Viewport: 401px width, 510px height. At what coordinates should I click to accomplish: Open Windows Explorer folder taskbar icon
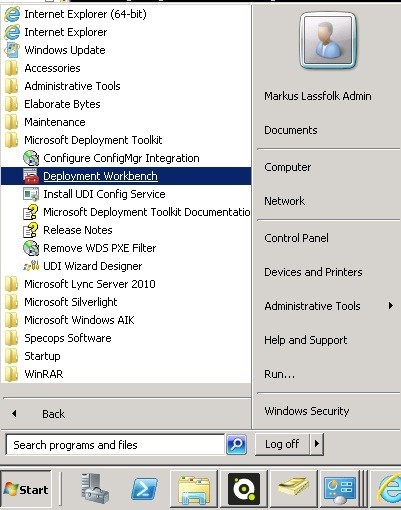click(194, 489)
